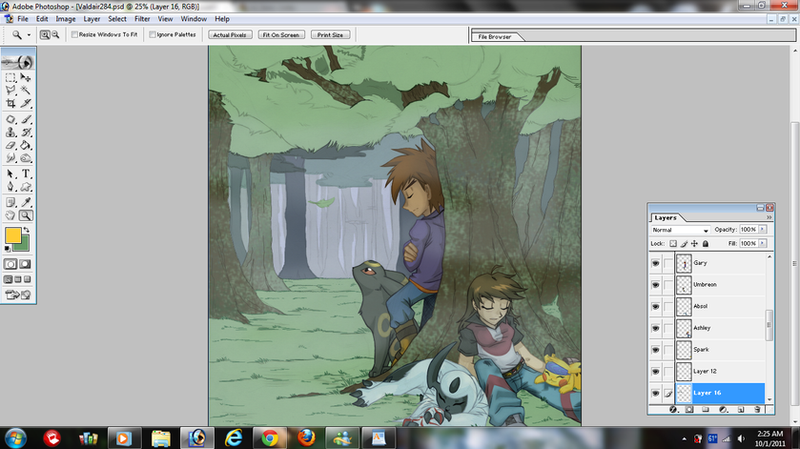The height and width of the screenshot is (449, 800).
Task: Open the Window menu
Action: (194, 19)
